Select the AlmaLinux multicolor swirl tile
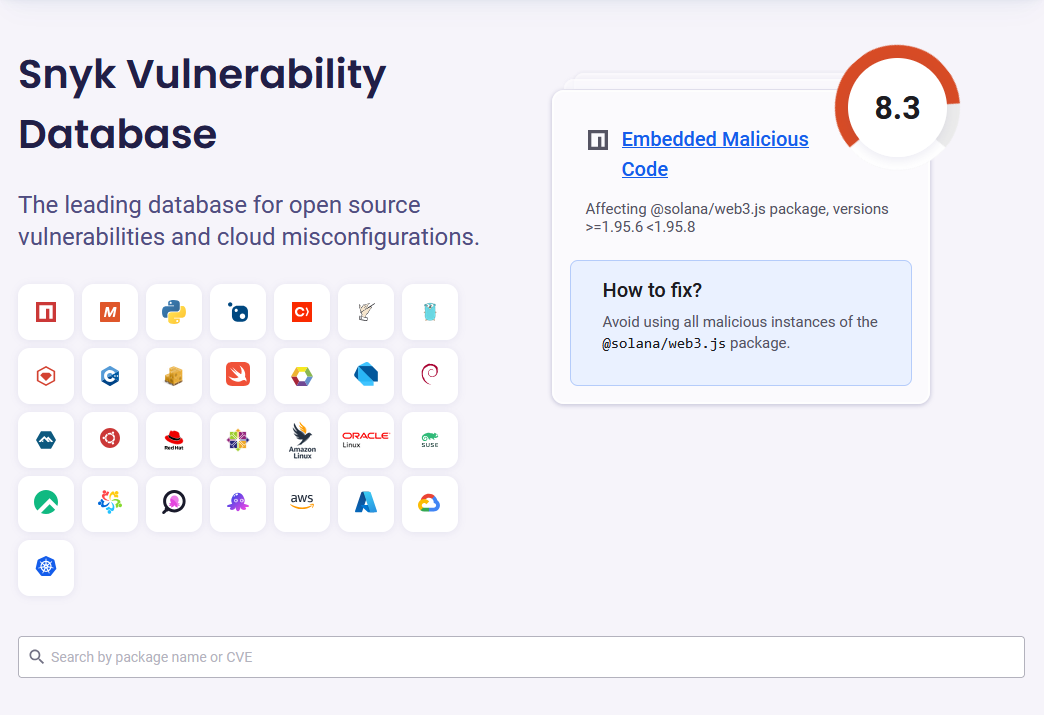The height and width of the screenshot is (715, 1044). (110, 503)
